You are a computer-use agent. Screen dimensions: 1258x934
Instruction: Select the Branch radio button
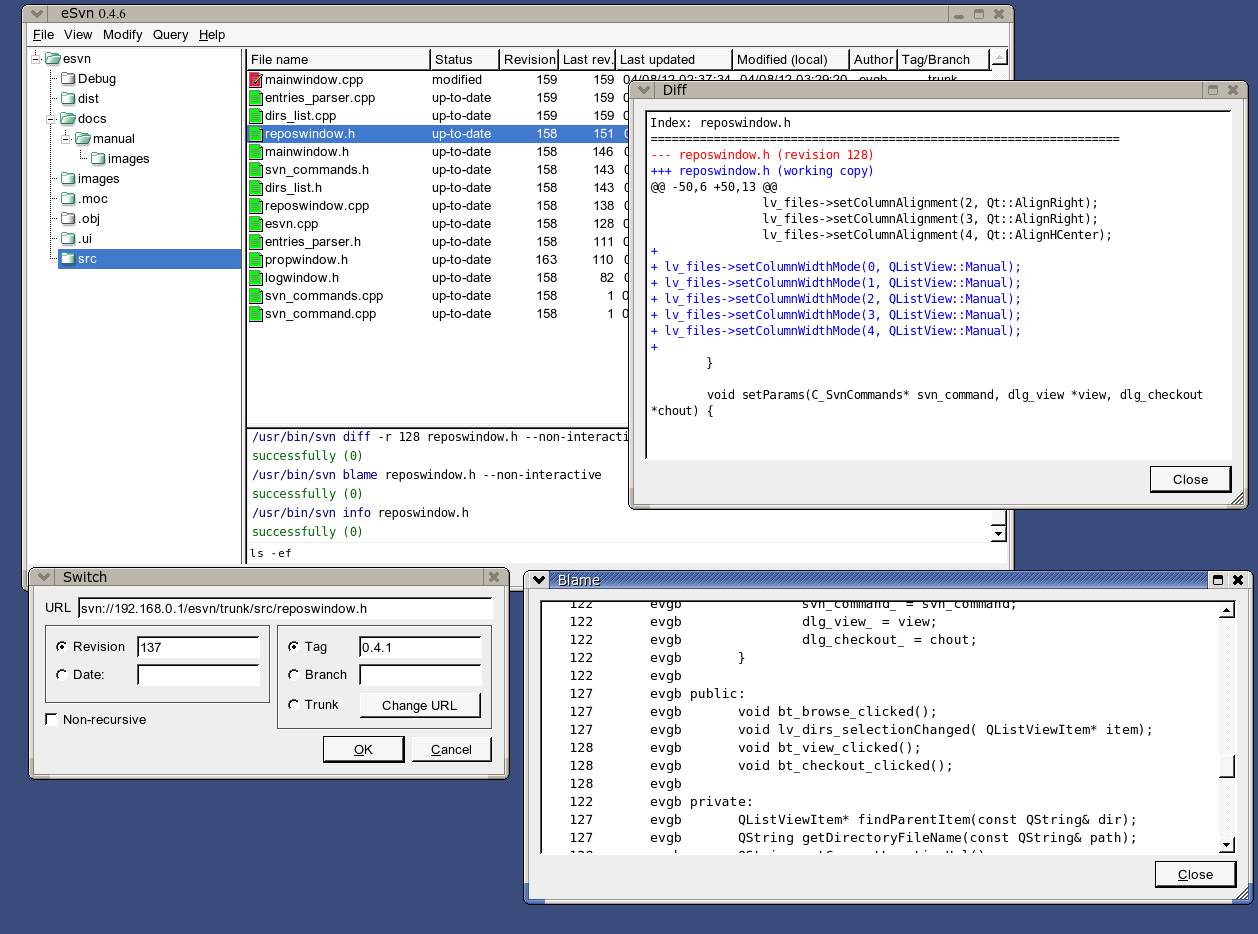coord(293,674)
